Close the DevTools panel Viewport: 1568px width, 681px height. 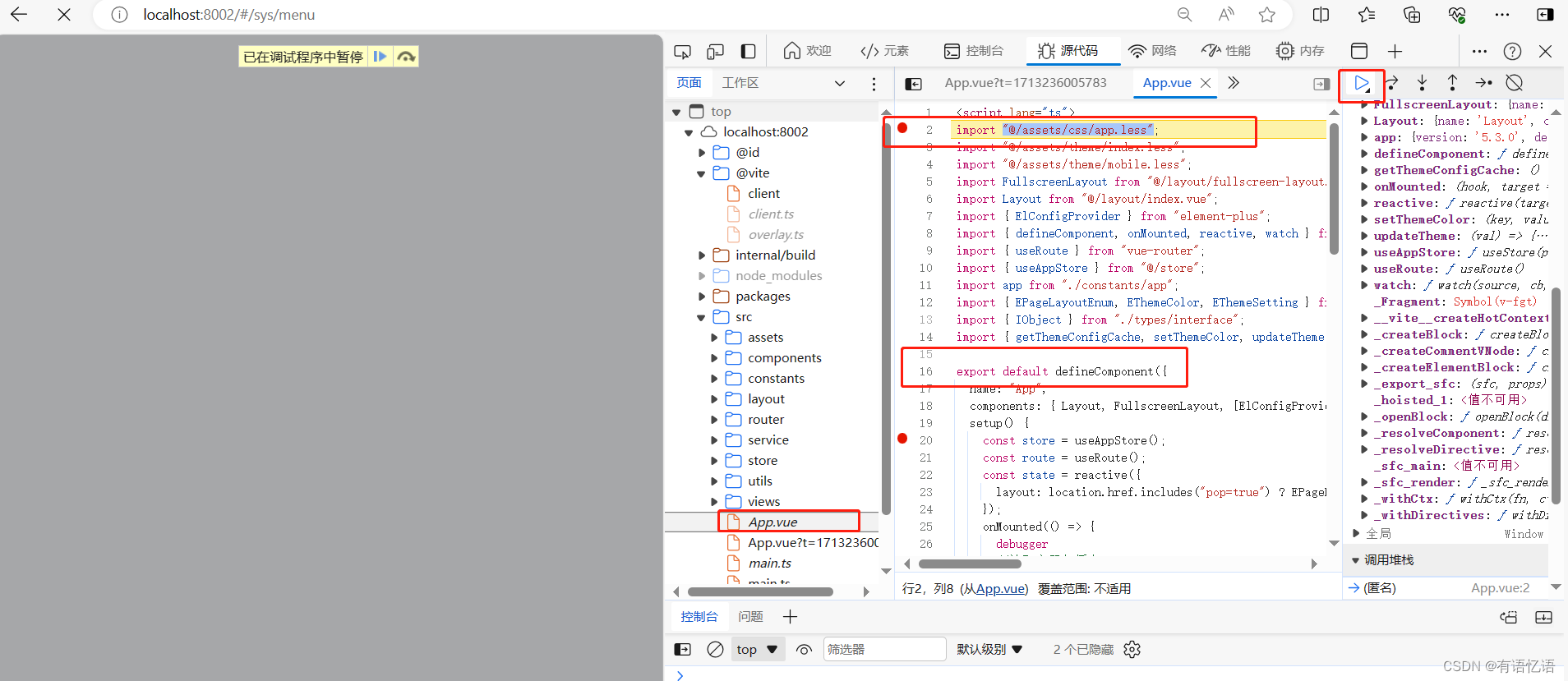[1545, 51]
